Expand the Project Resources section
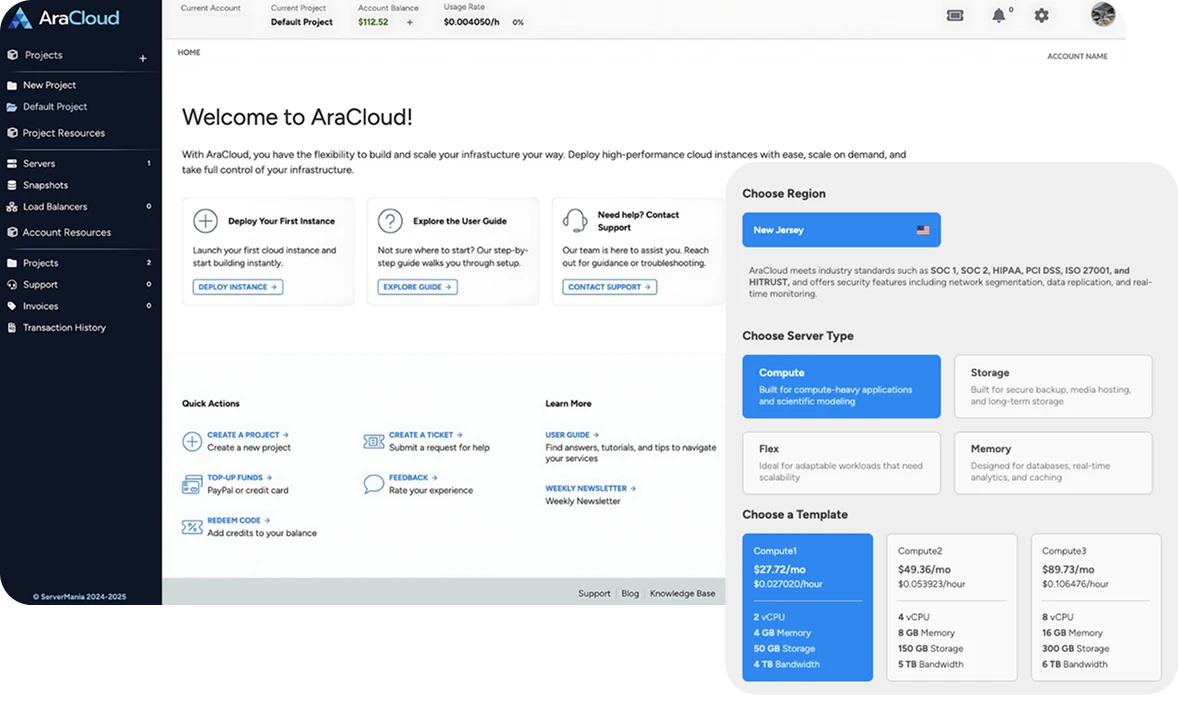This screenshot has width=1178, height=708. pos(63,133)
